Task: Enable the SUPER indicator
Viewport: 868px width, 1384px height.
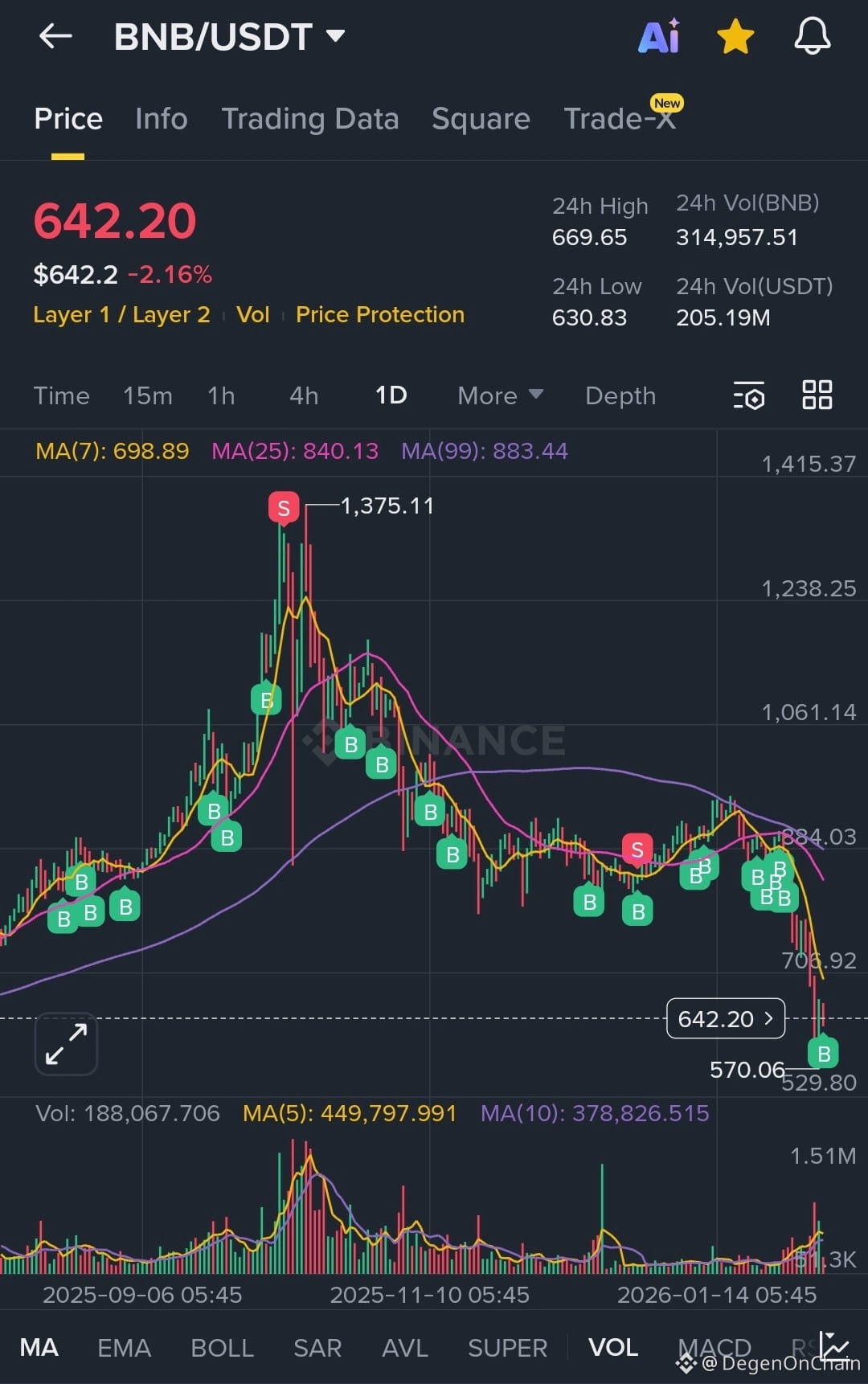Action: (508, 1348)
